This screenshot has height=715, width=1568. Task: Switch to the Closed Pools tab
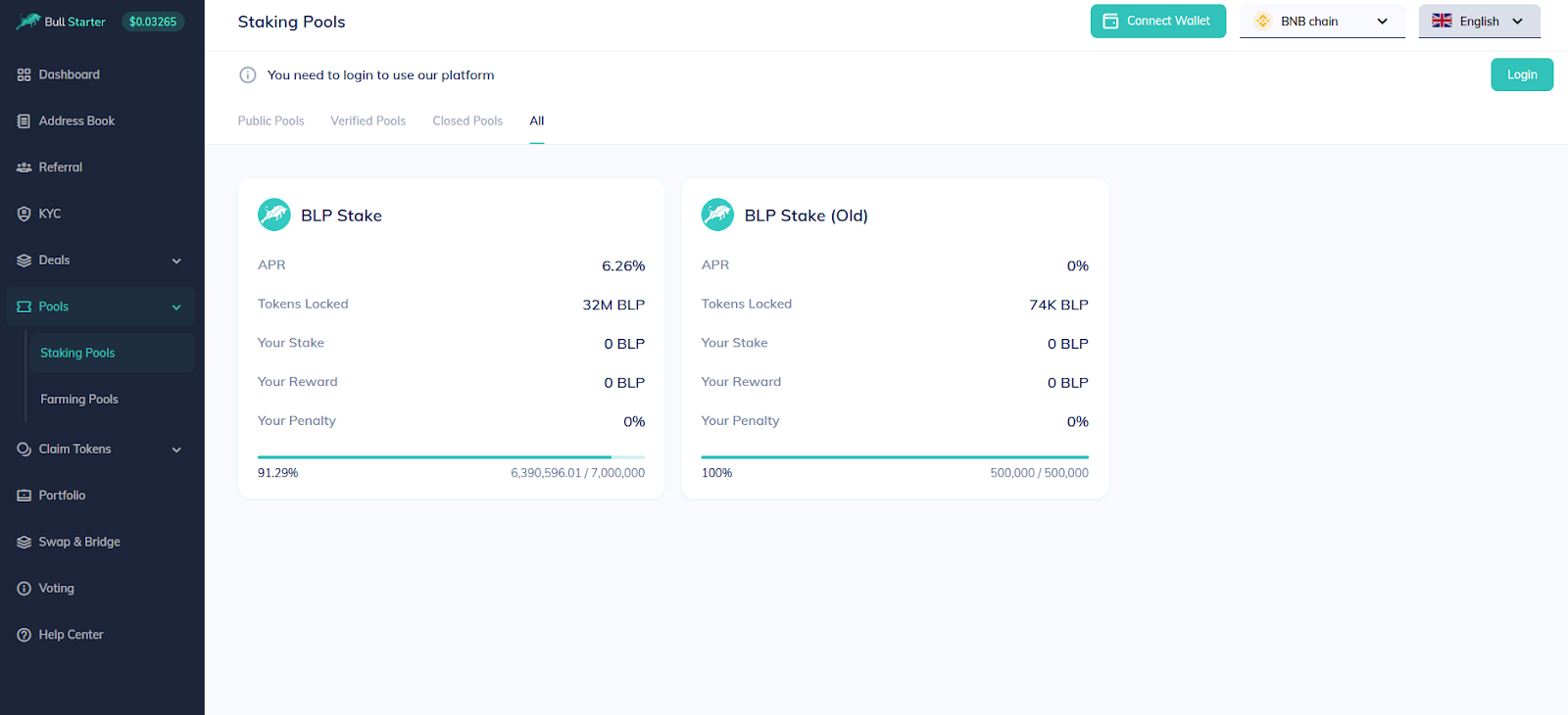pos(467,121)
